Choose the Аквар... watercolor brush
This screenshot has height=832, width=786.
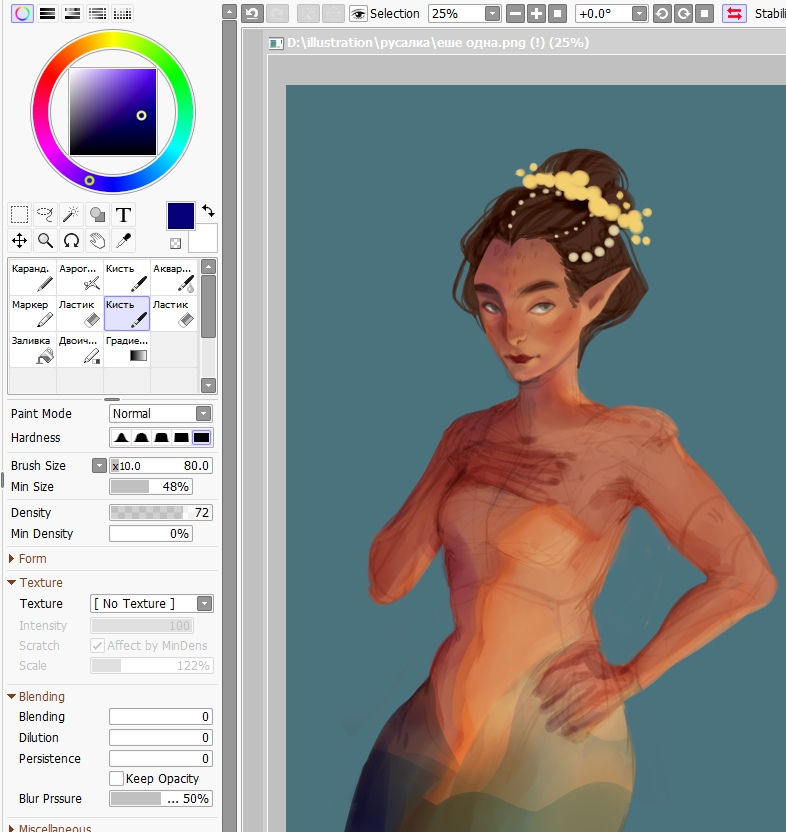coord(174,277)
